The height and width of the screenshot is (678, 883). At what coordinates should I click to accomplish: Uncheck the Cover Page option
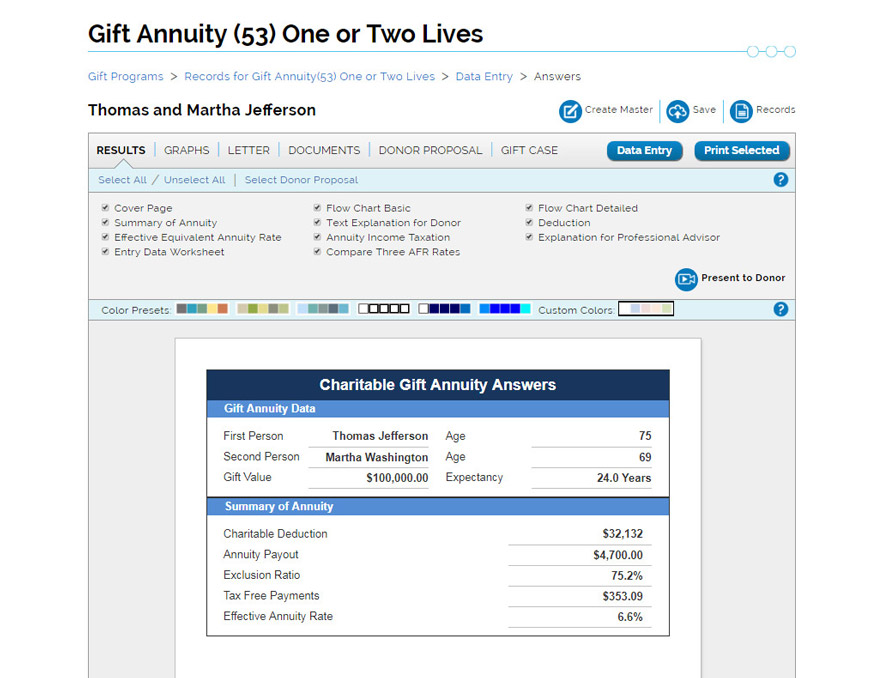105,208
